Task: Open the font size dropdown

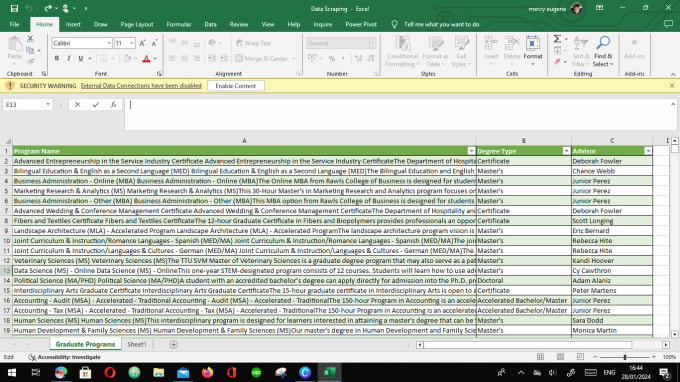Action: [x=131, y=43]
